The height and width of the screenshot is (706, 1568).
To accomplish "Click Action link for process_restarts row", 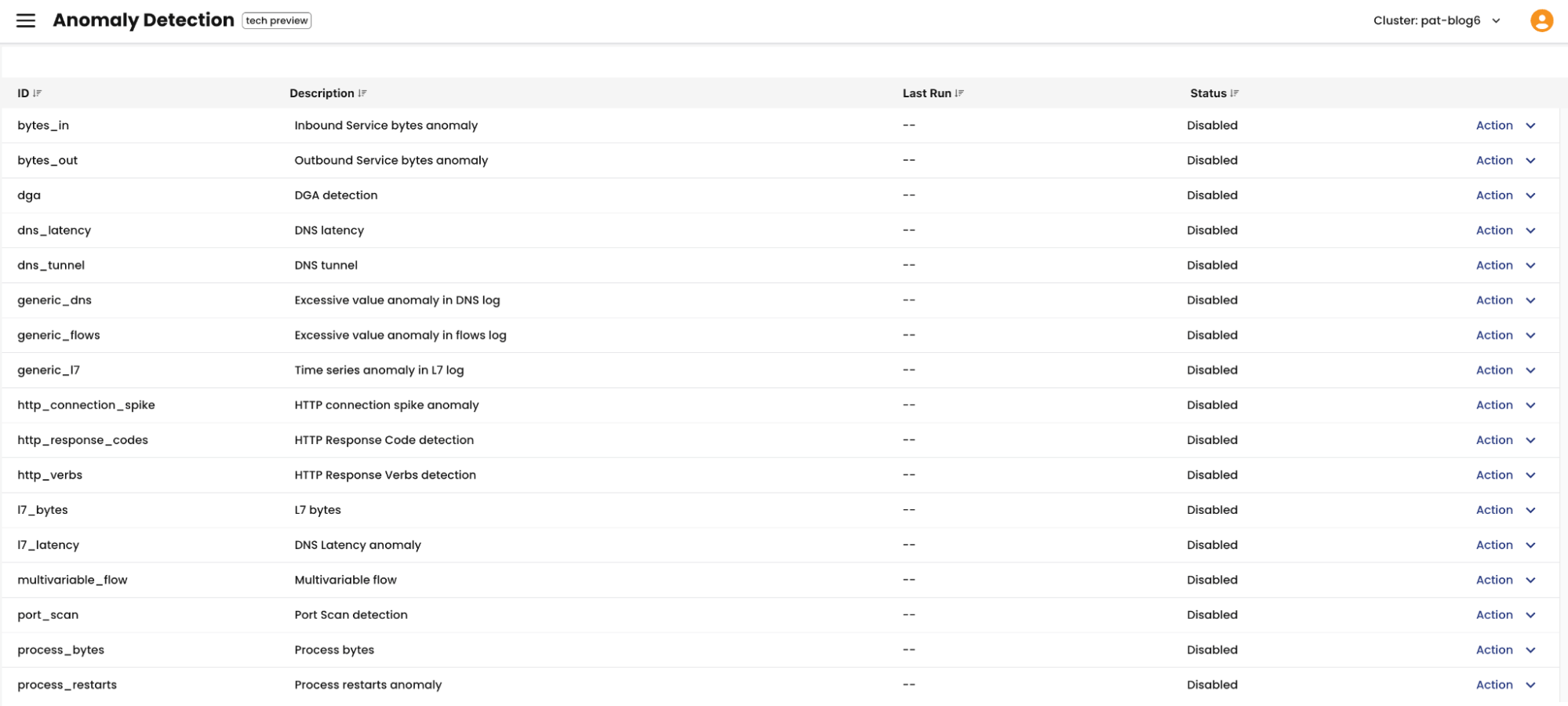I will coord(1494,685).
